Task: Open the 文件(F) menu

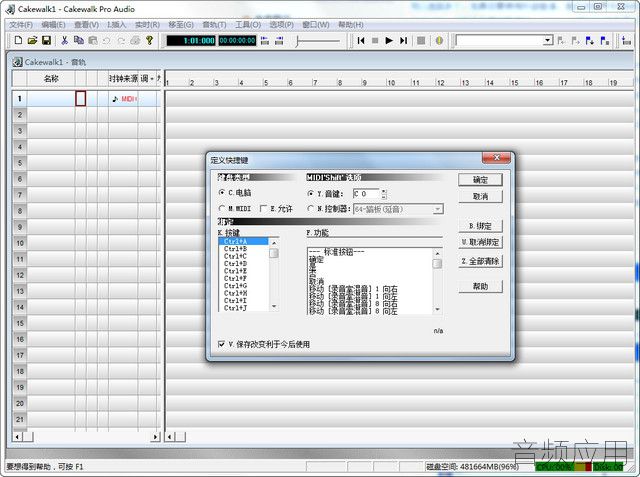Action: 21,25
